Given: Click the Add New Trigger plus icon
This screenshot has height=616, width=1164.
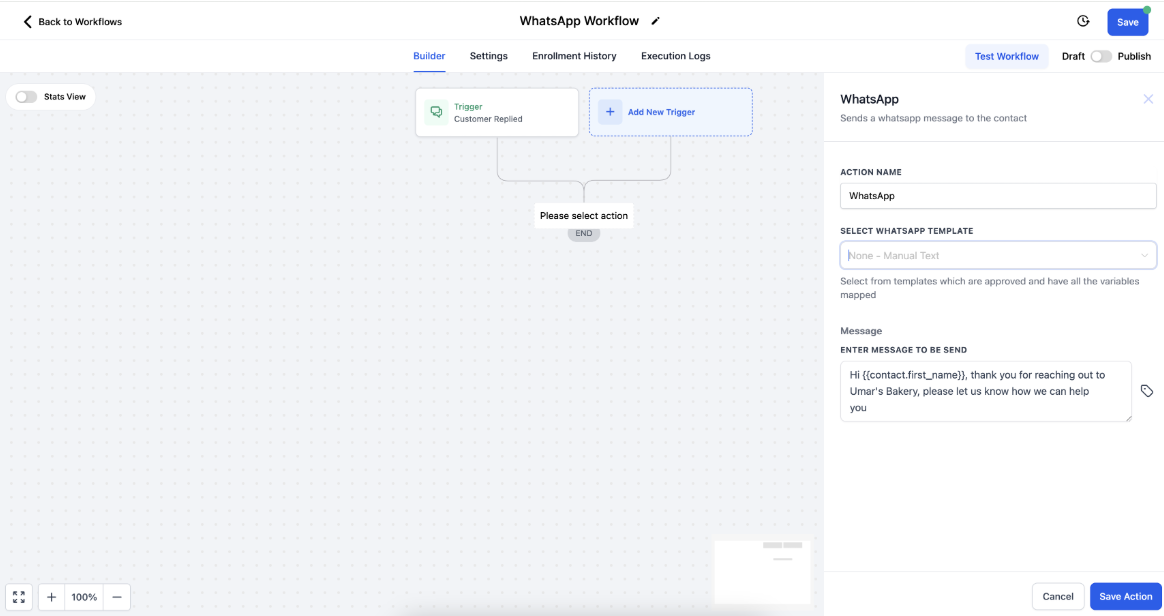Looking at the screenshot, I should [610, 112].
